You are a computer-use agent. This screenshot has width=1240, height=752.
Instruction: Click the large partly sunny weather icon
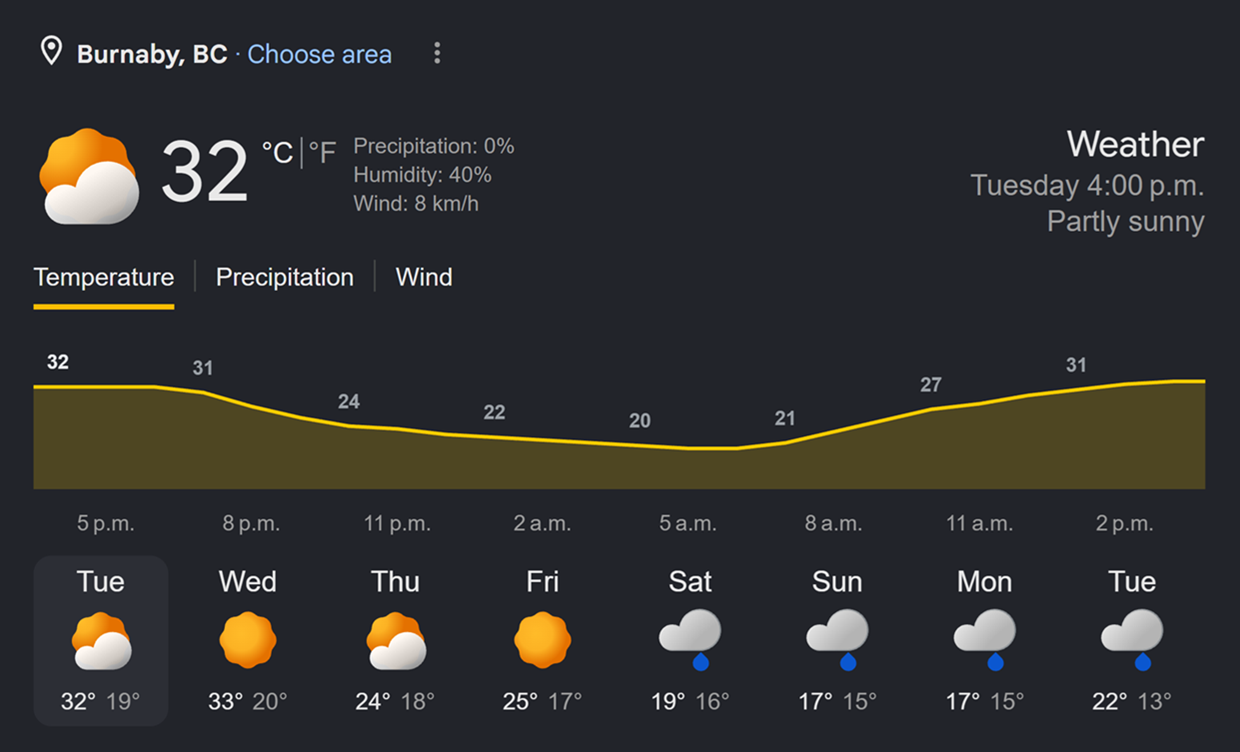point(89,177)
